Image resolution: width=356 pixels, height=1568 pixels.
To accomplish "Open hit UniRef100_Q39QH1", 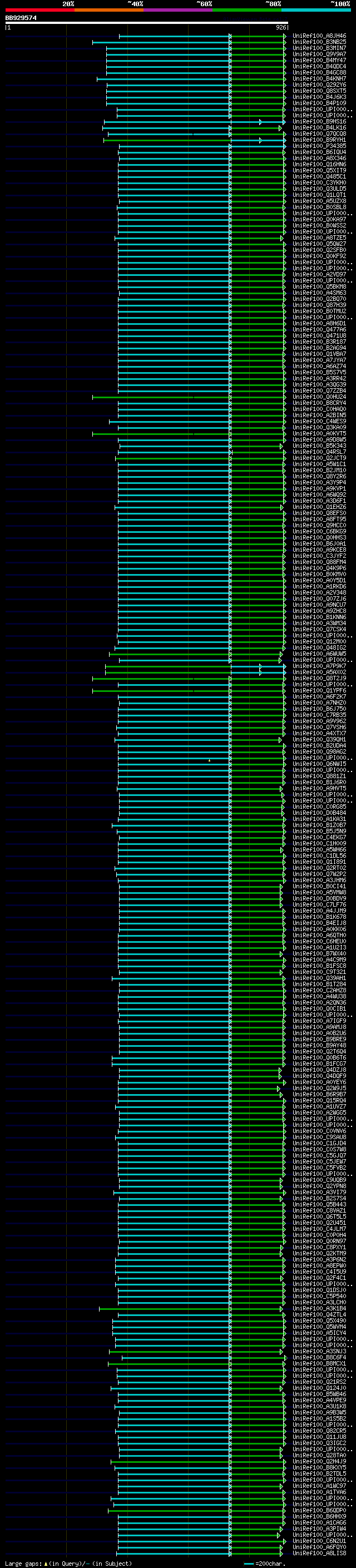I will [x=319, y=740].
